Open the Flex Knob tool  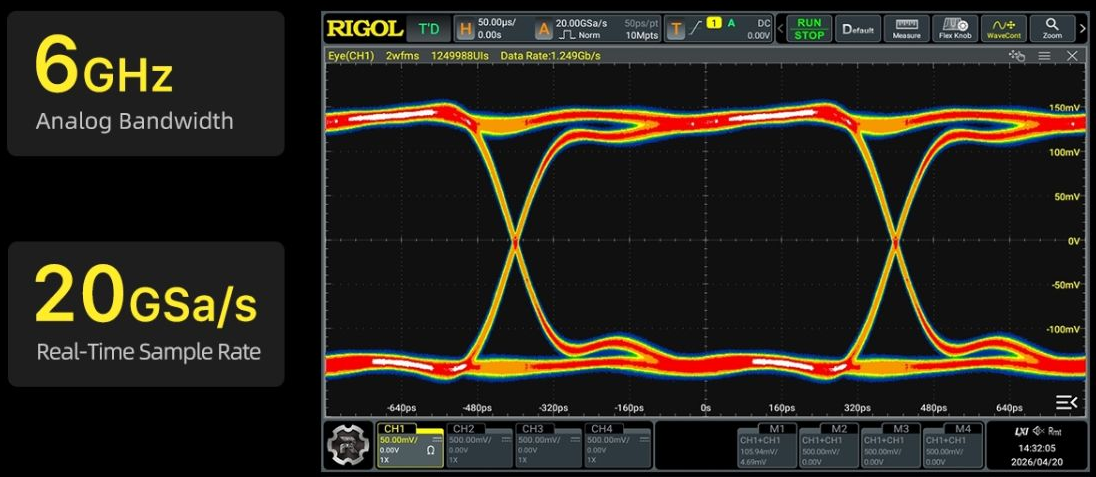(955, 29)
